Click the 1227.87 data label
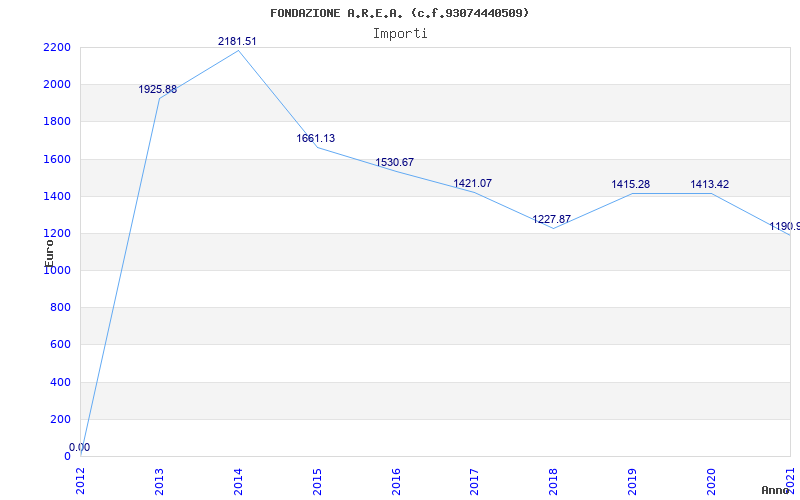Image resolution: width=800 pixels, height=500 pixels. pos(552,219)
